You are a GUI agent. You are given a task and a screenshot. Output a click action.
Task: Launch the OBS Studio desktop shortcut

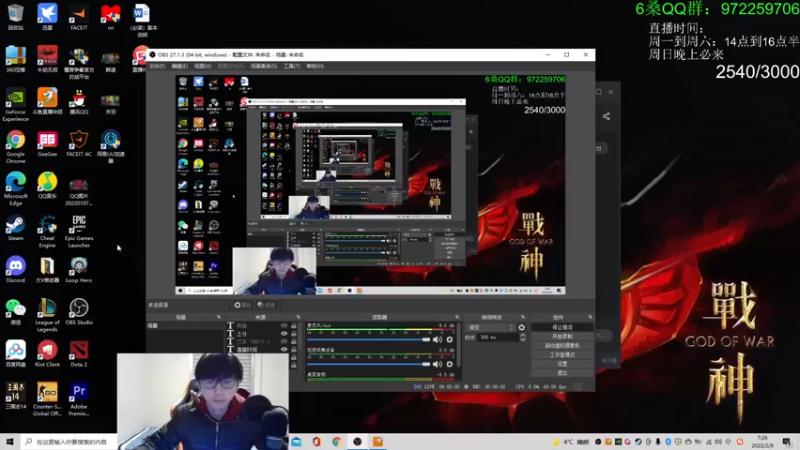[79, 312]
